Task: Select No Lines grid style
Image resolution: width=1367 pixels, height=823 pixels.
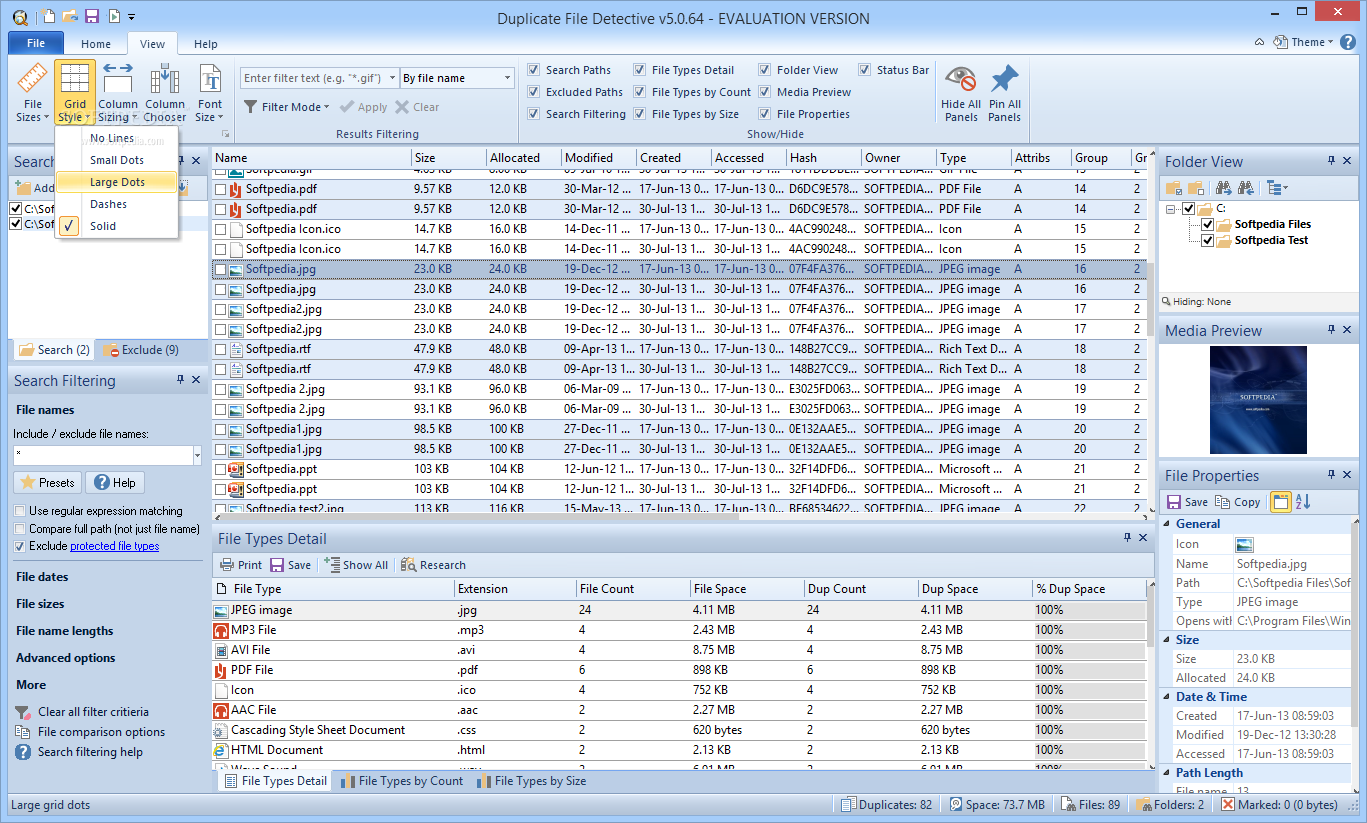Action: click(x=117, y=138)
